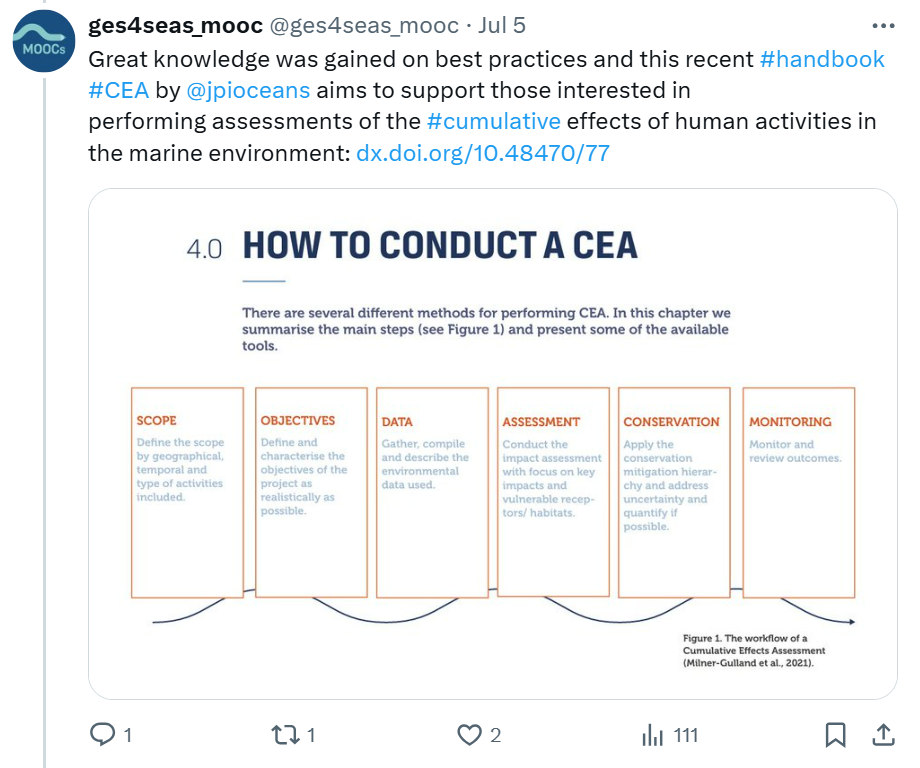Open the Jul 5 tweet timestamp
Viewport: 920px width, 768px height.
click(502, 25)
